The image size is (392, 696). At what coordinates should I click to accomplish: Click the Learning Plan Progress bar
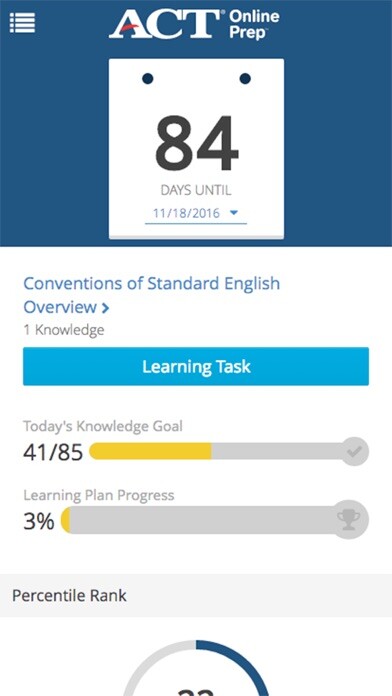tap(215, 520)
